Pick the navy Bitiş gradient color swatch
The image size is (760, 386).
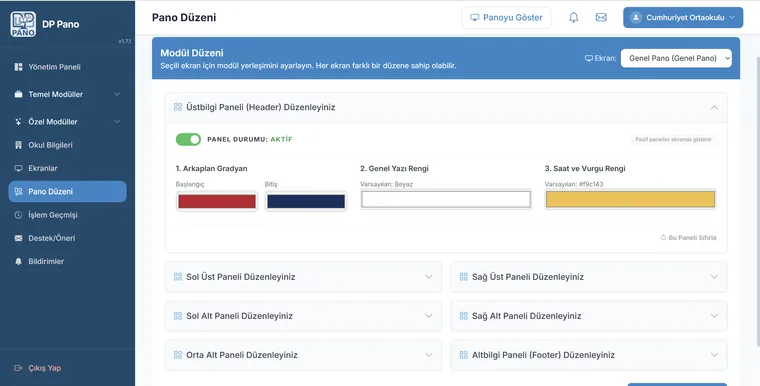(306, 201)
